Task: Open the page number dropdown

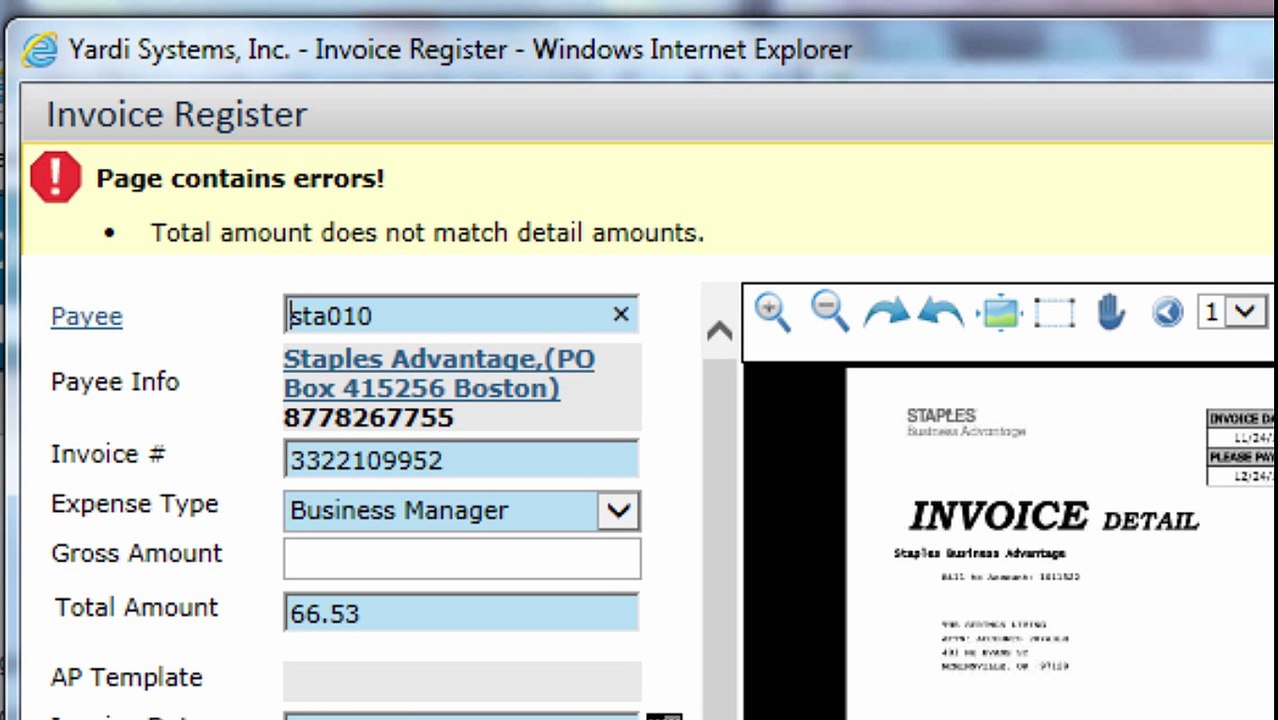Action: click(1244, 312)
